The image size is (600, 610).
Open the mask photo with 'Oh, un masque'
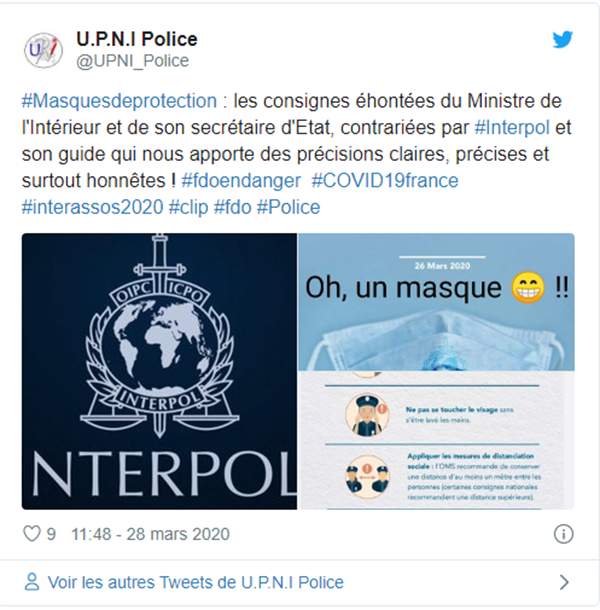pos(436,301)
